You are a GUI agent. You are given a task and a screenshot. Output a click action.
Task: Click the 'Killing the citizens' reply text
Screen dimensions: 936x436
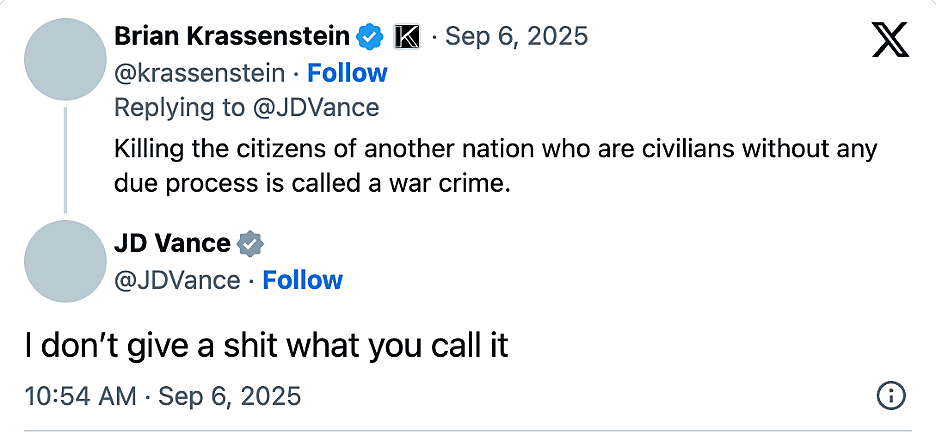(x=495, y=166)
